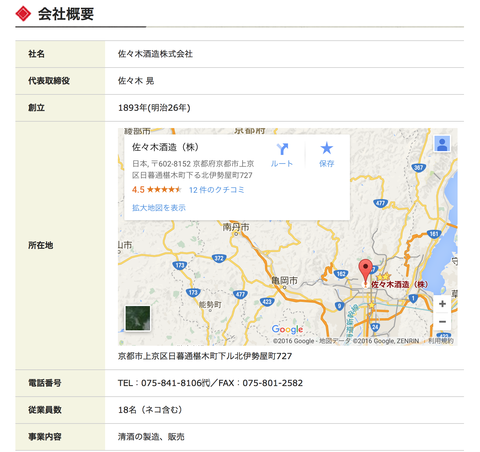The height and width of the screenshot is (452, 480).
Task: Click representative name 佐々木 晃
Action: click(x=136, y=81)
